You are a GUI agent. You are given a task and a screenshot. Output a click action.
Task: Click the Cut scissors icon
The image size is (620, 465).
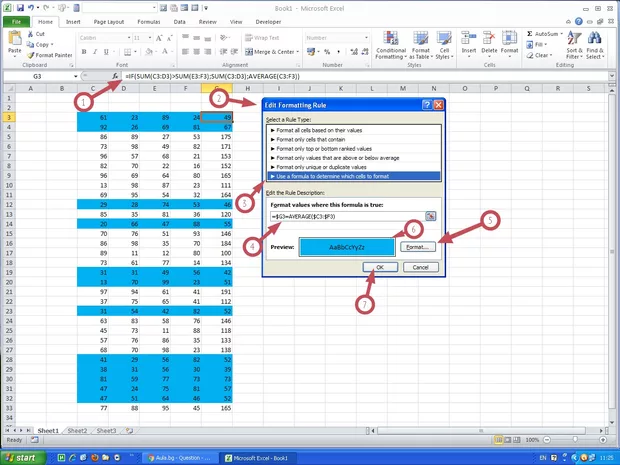click(x=30, y=34)
